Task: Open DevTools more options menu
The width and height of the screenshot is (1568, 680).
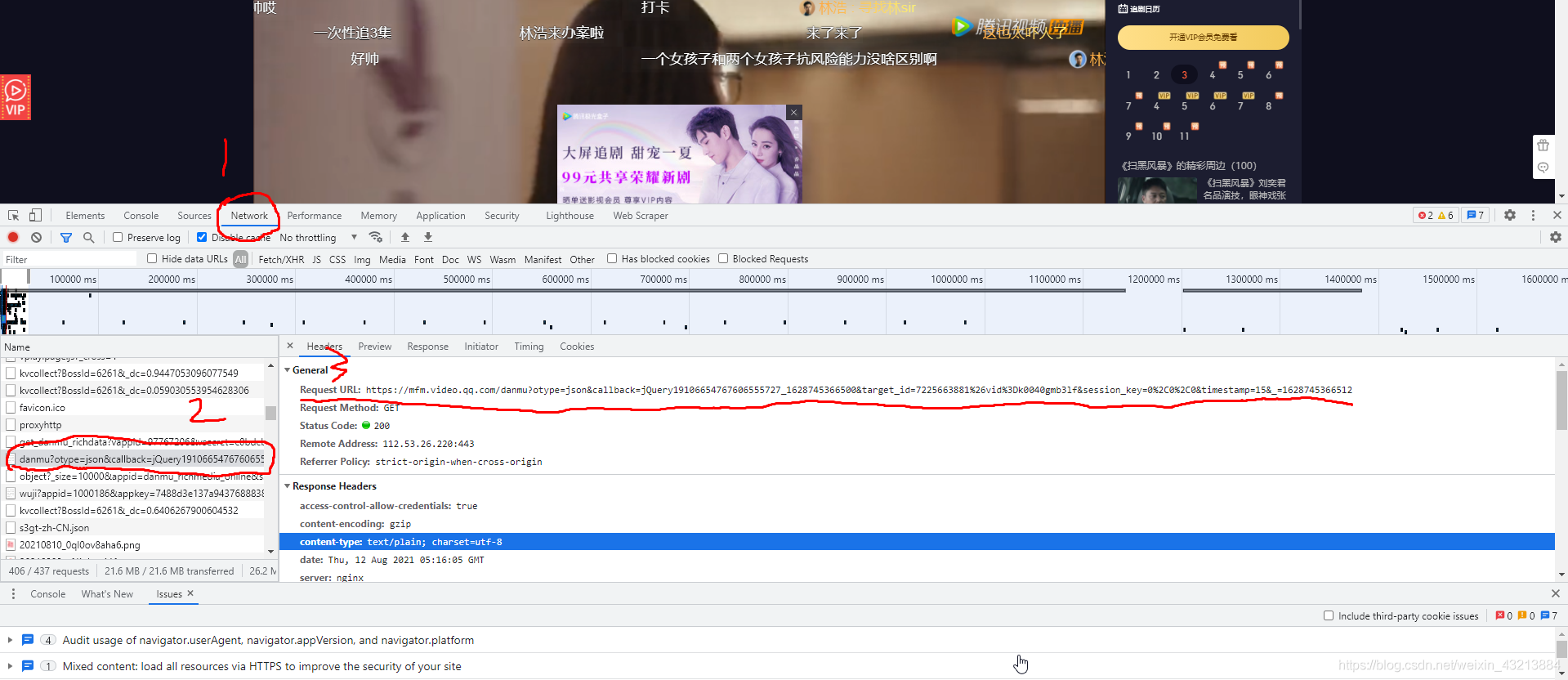Action: click(1533, 215)
